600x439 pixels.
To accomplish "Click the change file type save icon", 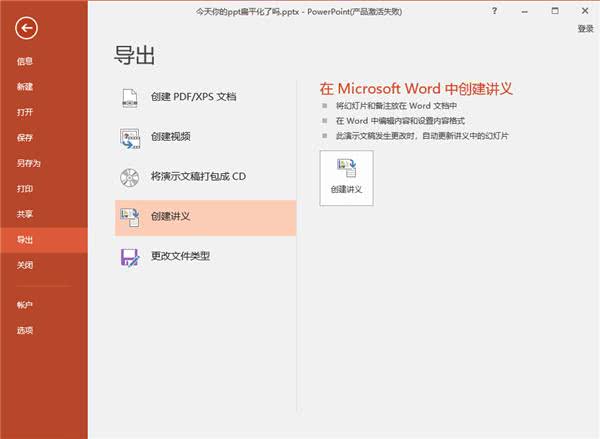I will coord(130,256).
